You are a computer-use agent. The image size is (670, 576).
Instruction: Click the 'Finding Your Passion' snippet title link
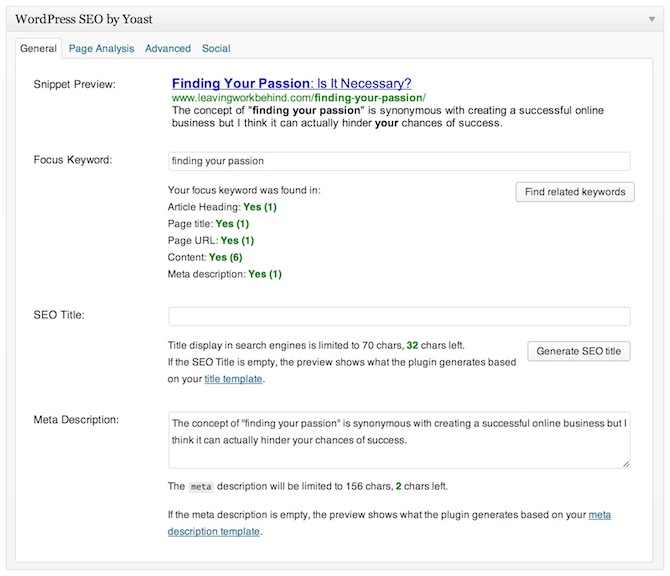click(x=291, y=83)
